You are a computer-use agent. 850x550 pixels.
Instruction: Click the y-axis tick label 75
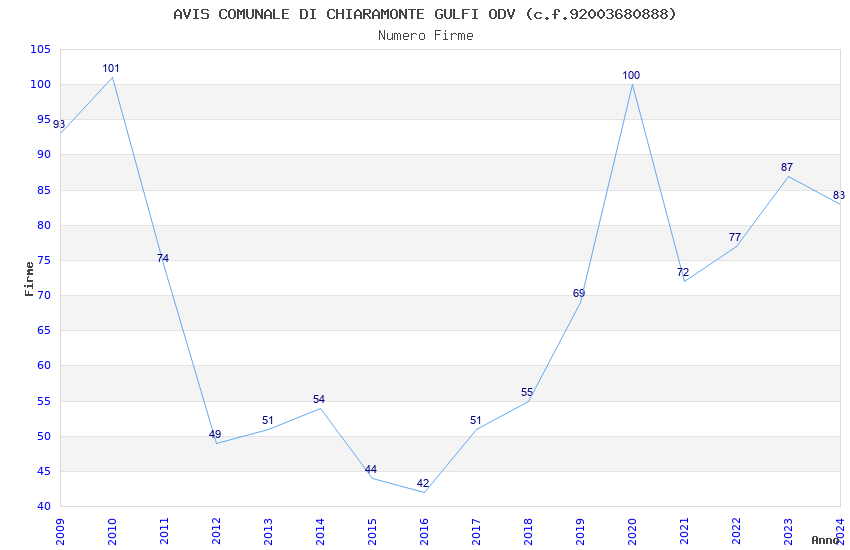(44, 261)
